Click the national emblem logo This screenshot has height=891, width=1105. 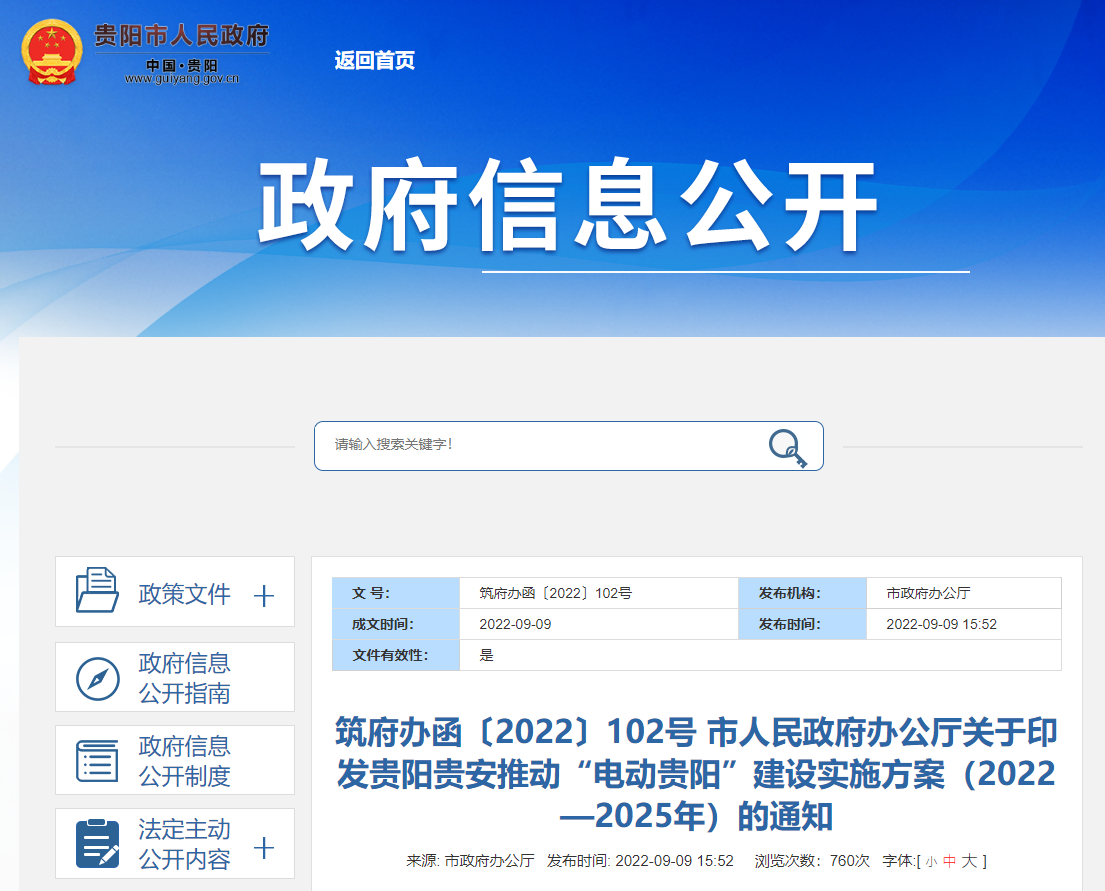51,52
